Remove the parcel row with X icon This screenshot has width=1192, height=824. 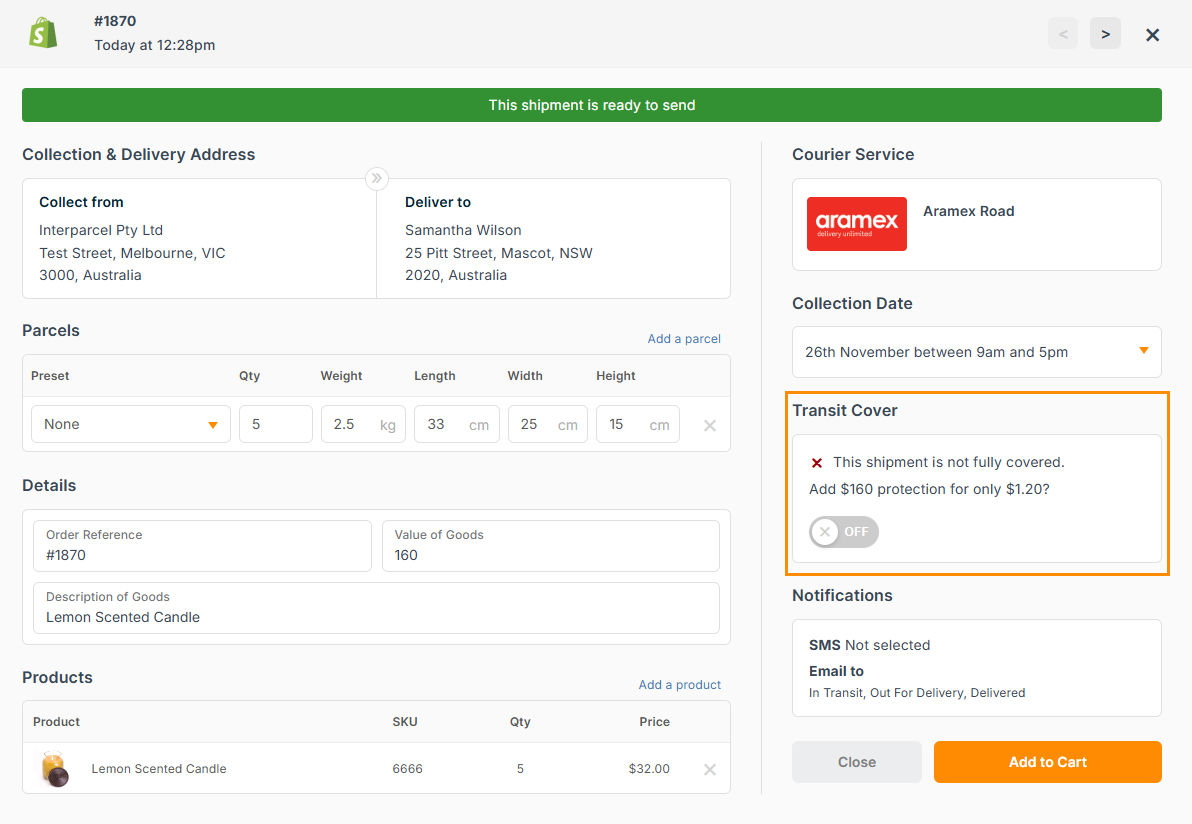coord(710,425)
